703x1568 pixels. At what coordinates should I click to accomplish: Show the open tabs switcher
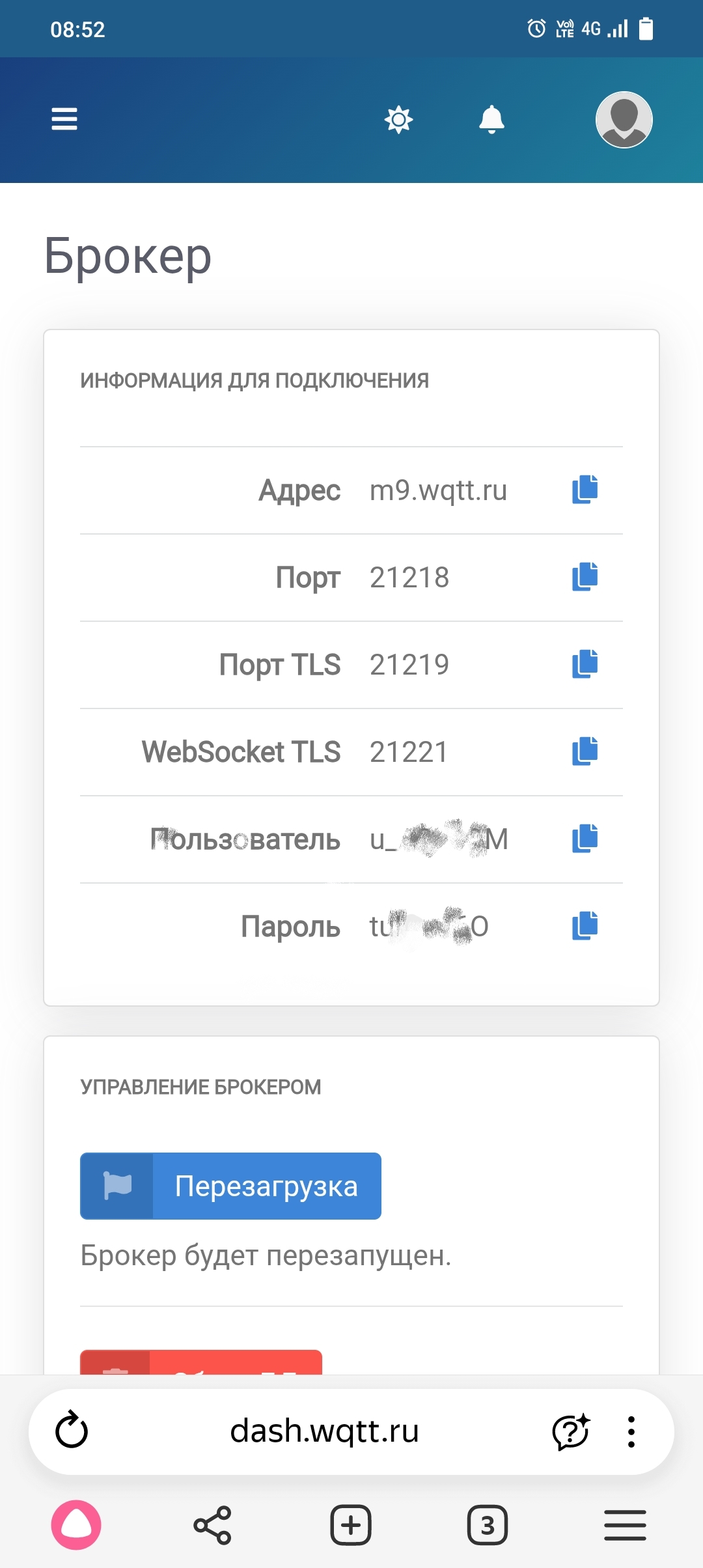[x=488, y=1525]
